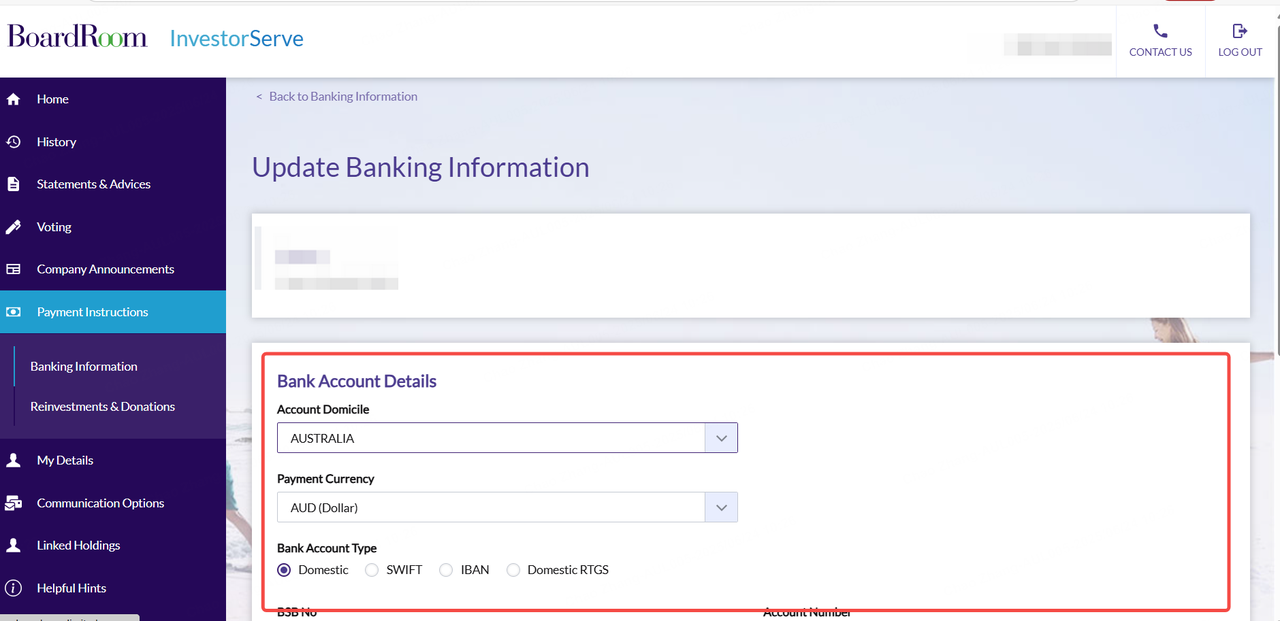The image size is (1280, 621).
Task: Open Company Announcements menu item
Action: click(113, 269)
